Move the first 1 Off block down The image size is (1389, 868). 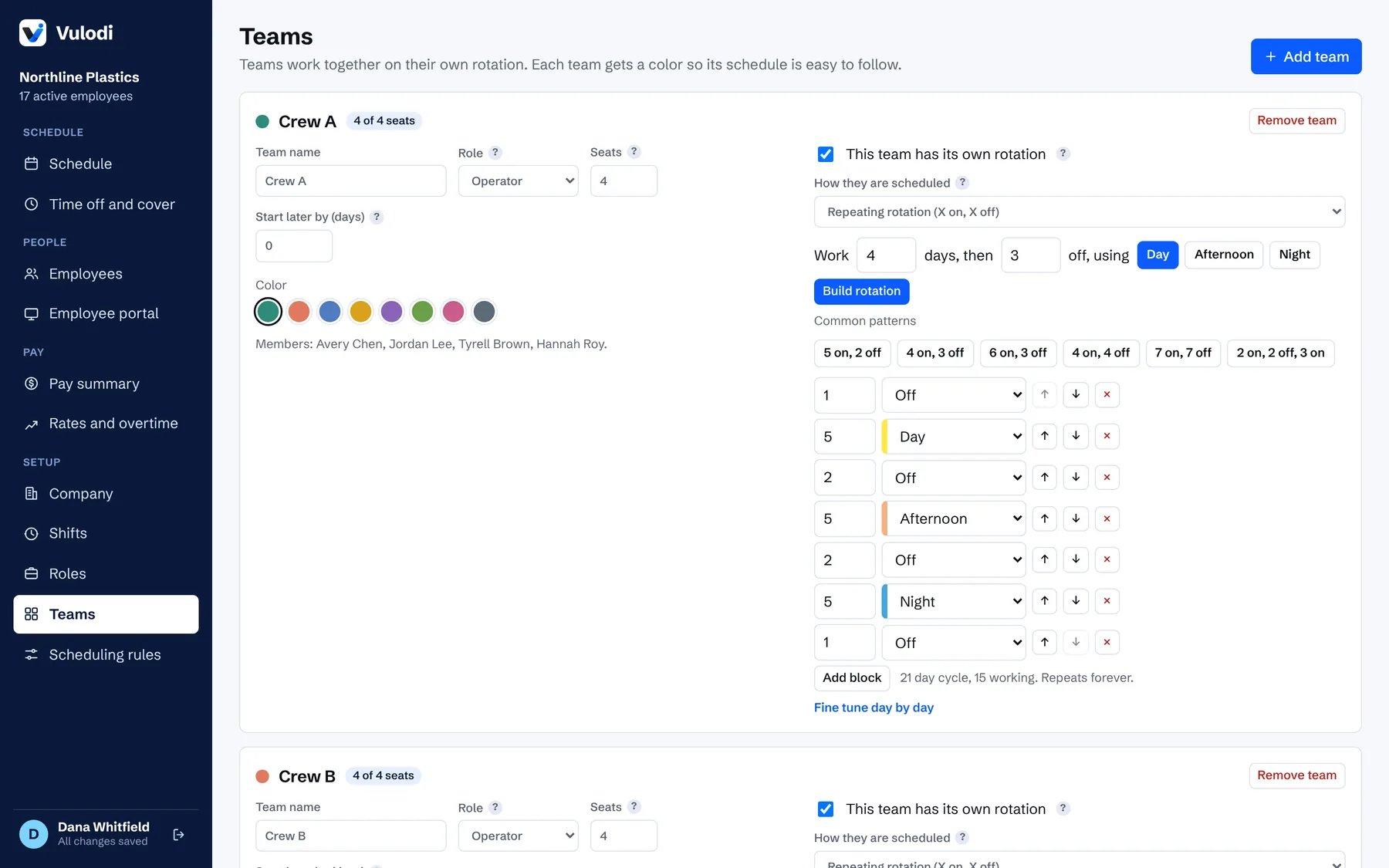(1076, 394)
